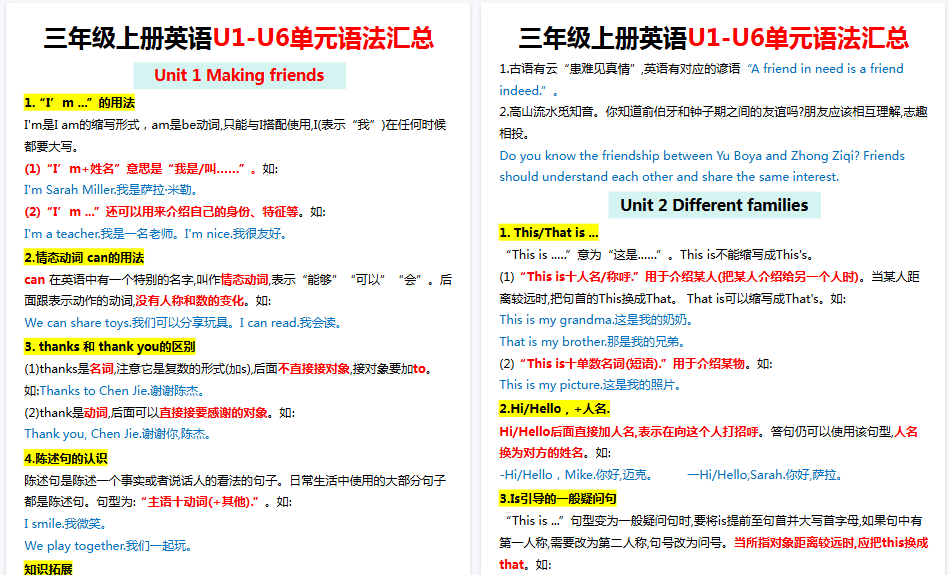Image resolution: width=949 pixels, height=575 pixels.
Task: Click the heading 1. This/That is ...
Action: (x=549, y=232)
